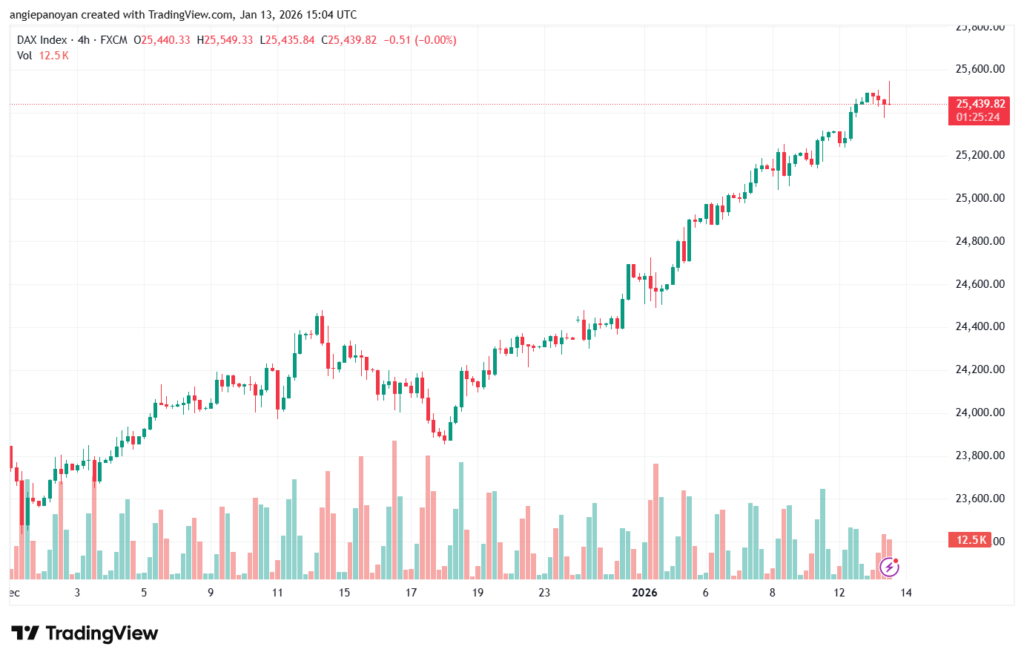Click the 2026 label on time axis
This screenshot has width=1024, height=661.
pos(645,592)
